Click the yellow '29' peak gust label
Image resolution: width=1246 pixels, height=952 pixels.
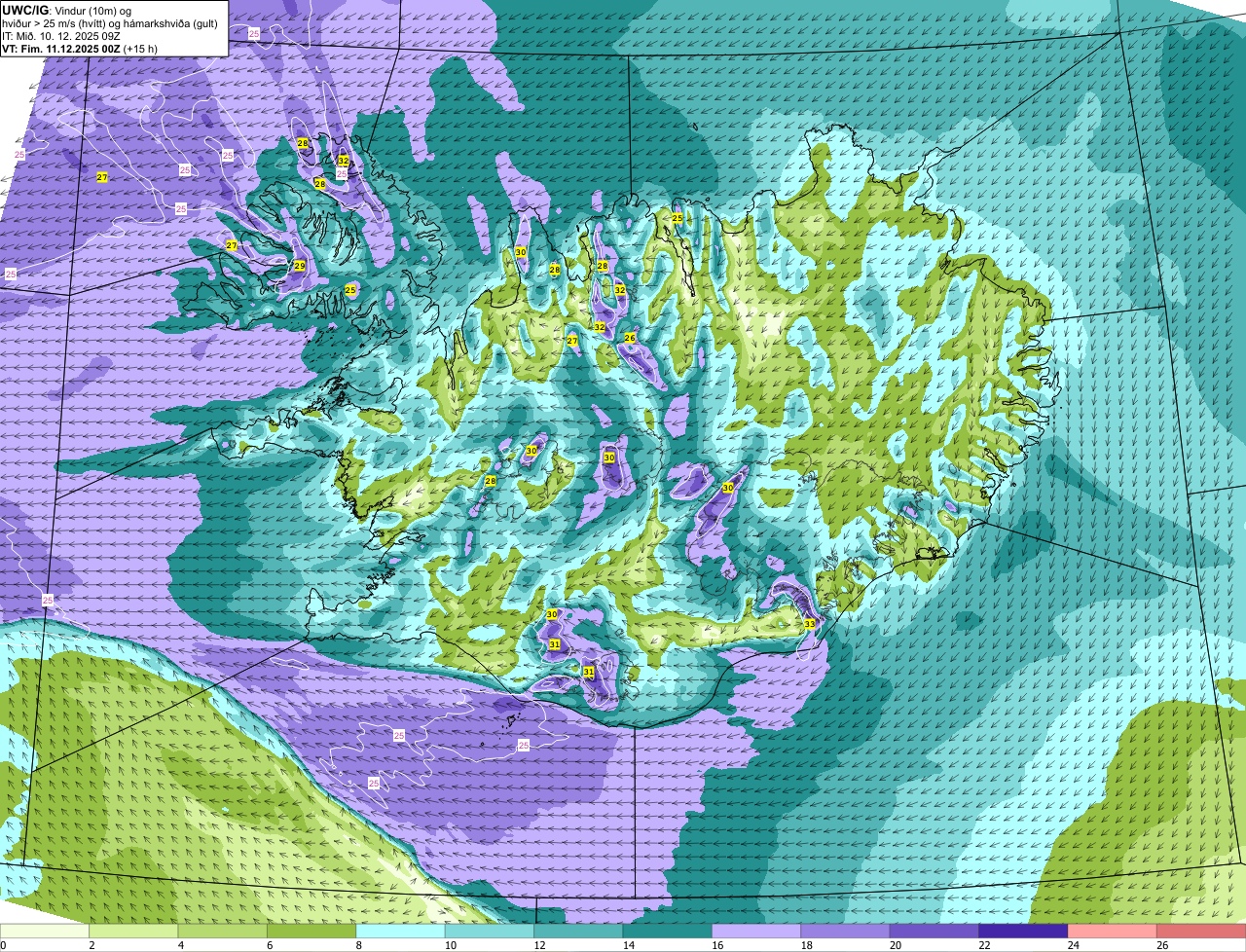[x=300, y=266]
